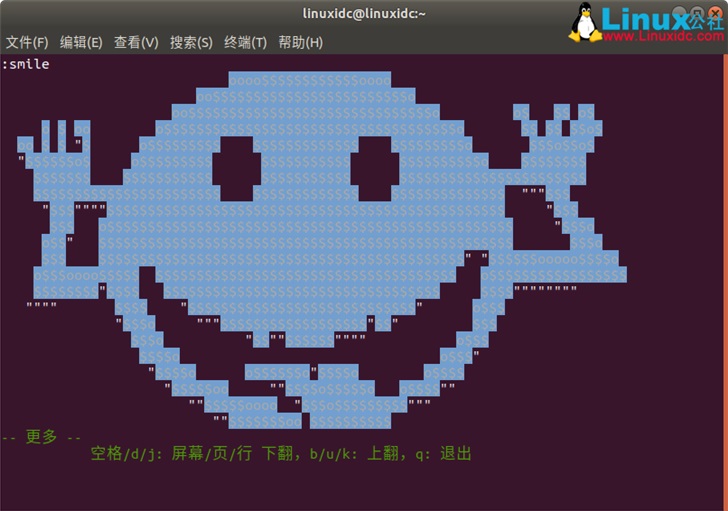Click the -- 更多 -- pager prompt
Screen dimensions: 728x511
pyautogui.click(x=42, y=436)
